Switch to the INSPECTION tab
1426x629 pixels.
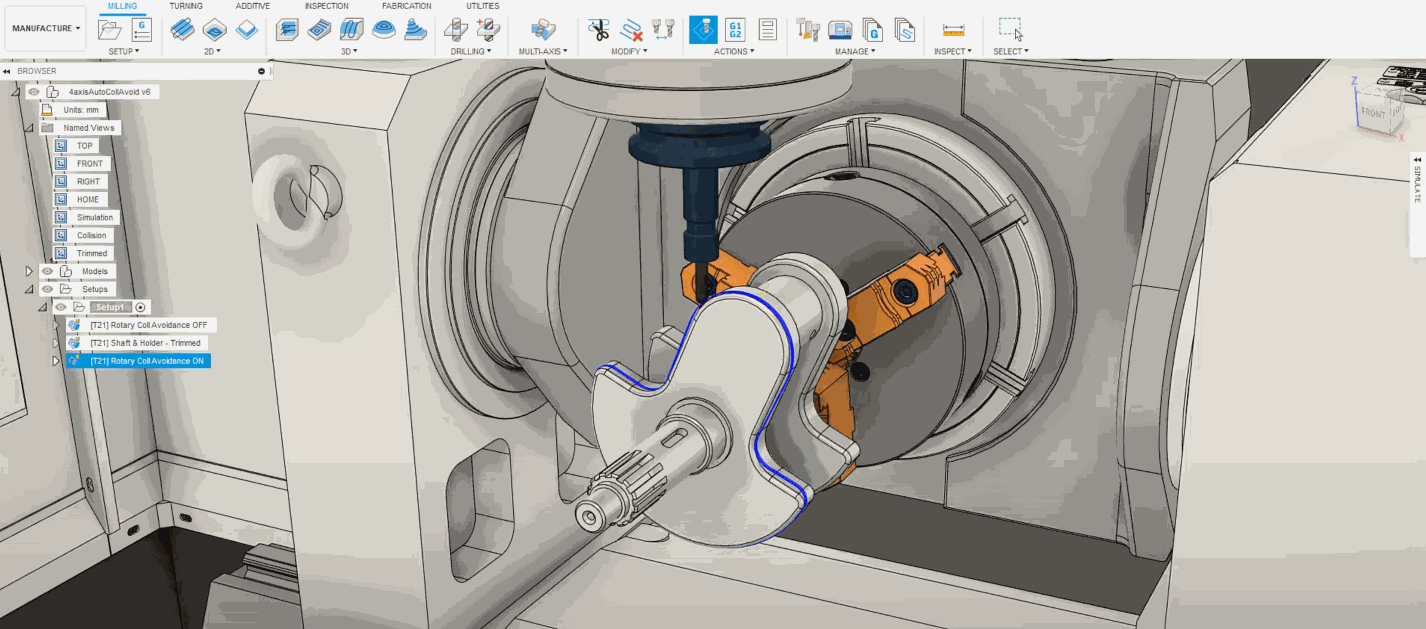326,6
